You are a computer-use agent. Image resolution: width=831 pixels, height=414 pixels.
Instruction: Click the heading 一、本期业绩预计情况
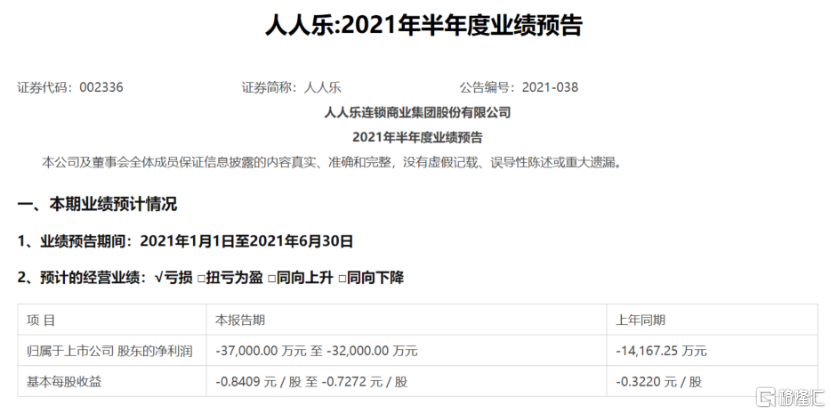coord(98,204)
